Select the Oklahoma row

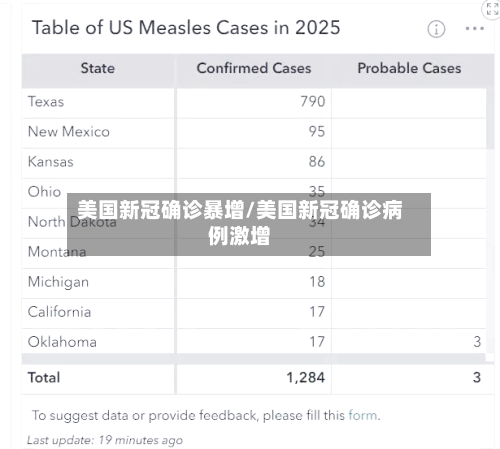(x=254, y=341)
